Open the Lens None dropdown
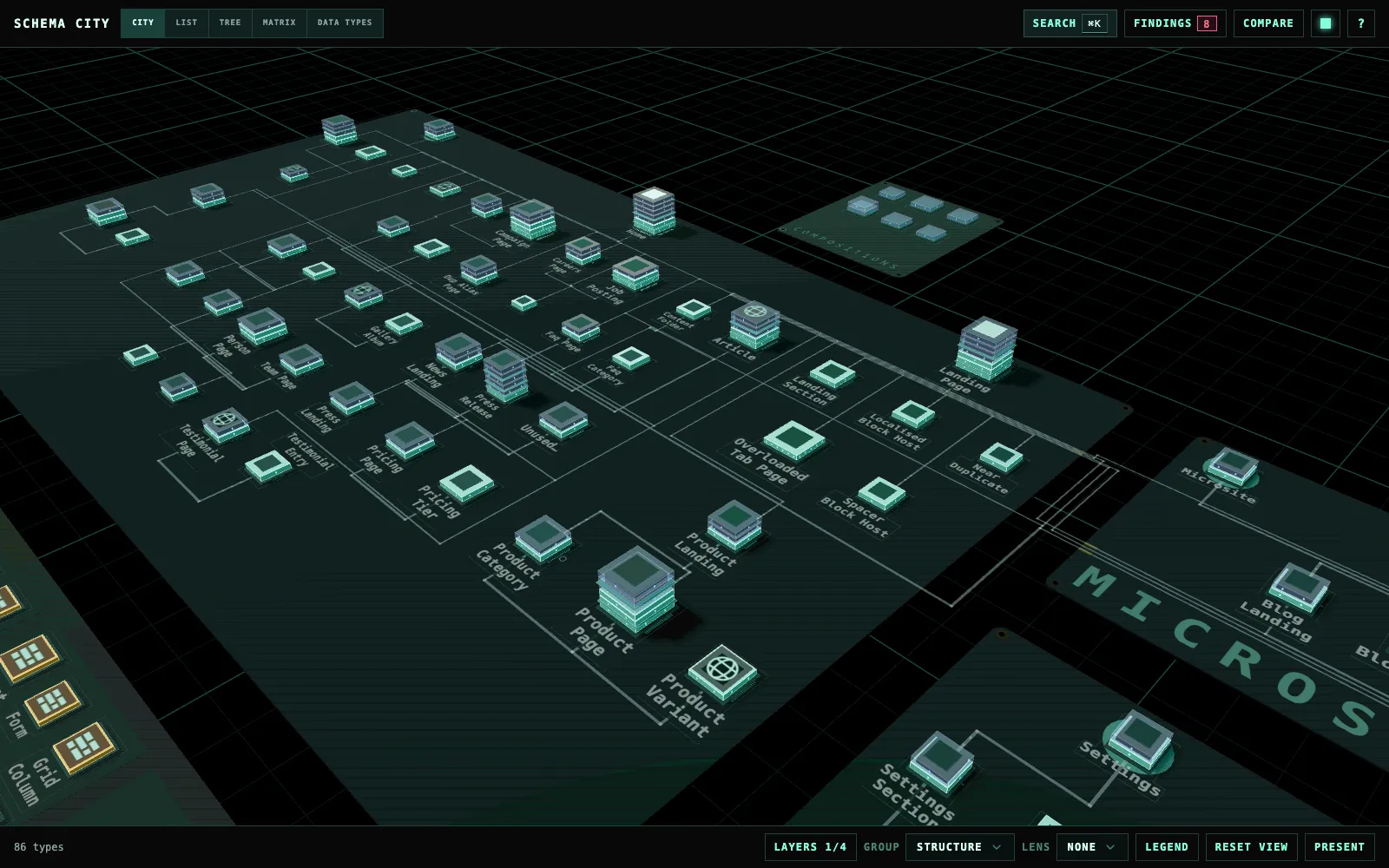The width and height of the screenshot is (1389, 868). click(x=1092, y=847)
